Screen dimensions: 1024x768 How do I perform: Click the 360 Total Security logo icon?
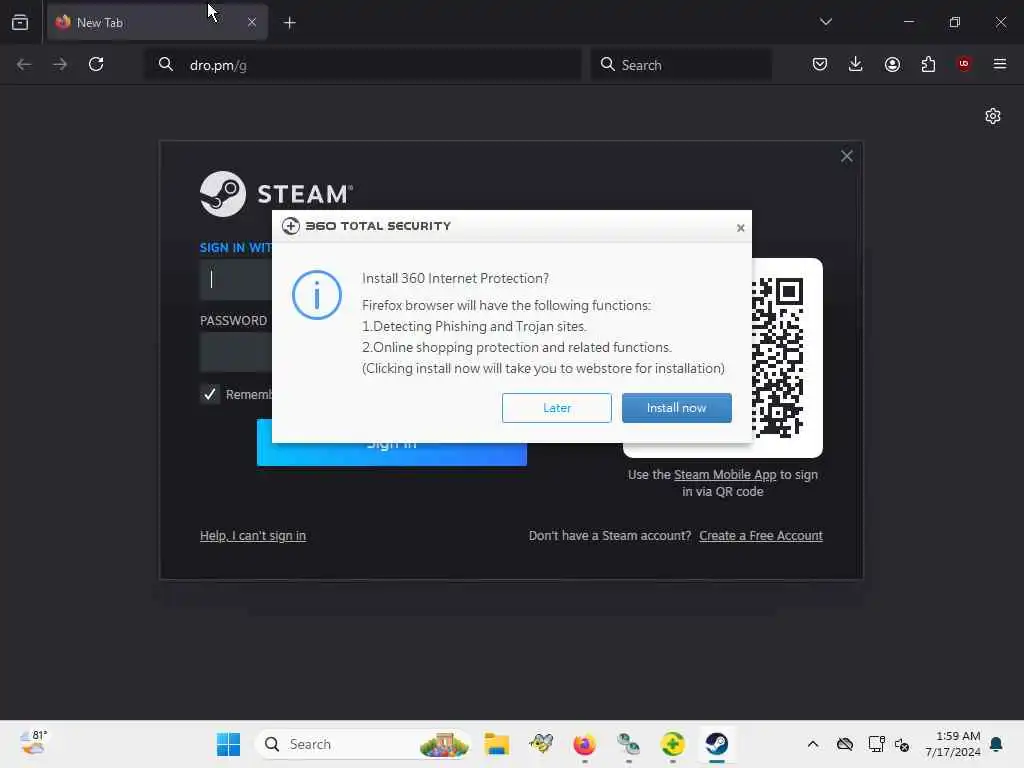click(291, 226)
